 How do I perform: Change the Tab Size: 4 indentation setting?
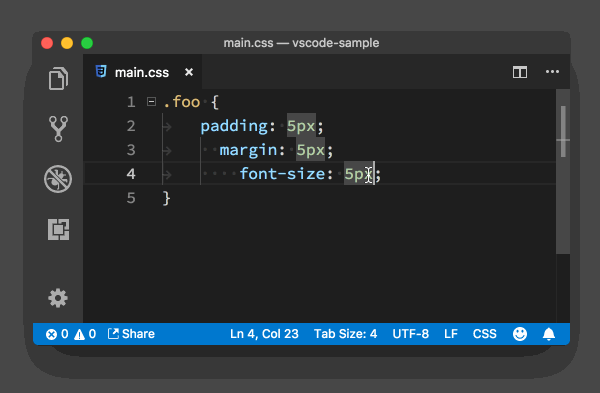coord(345,334)
